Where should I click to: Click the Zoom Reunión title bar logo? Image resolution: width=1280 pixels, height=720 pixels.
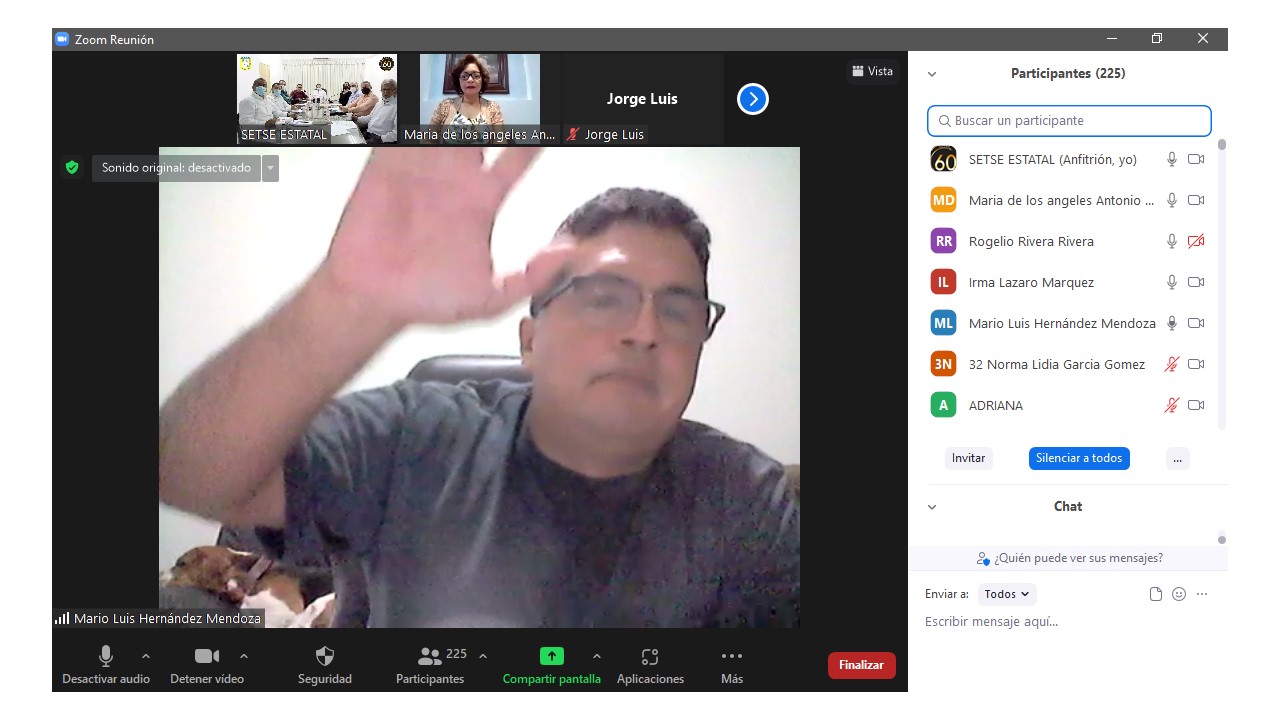point(62,39)
